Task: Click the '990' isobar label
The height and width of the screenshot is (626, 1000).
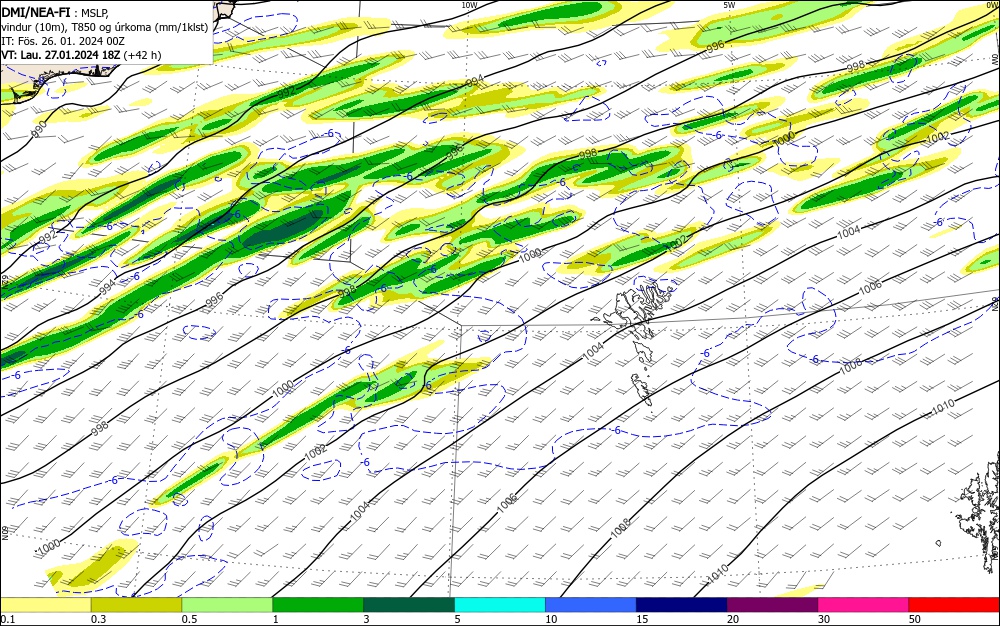Action: coord(39,129)
